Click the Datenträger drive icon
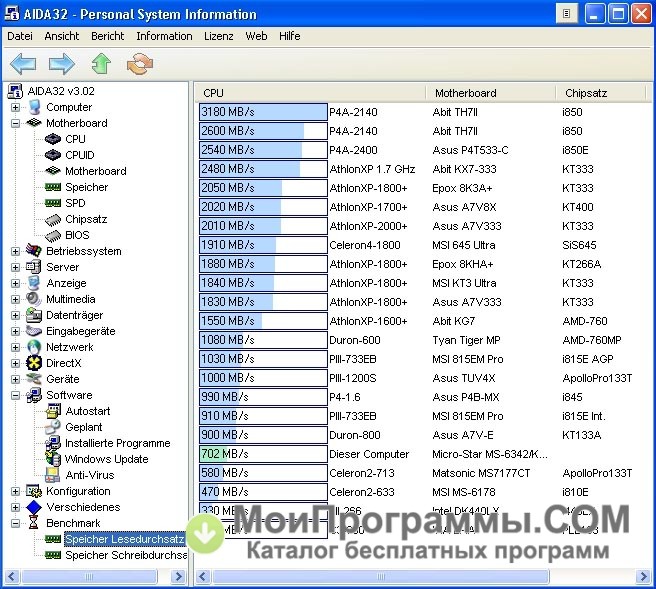656x589 pixels. (33, 315)
